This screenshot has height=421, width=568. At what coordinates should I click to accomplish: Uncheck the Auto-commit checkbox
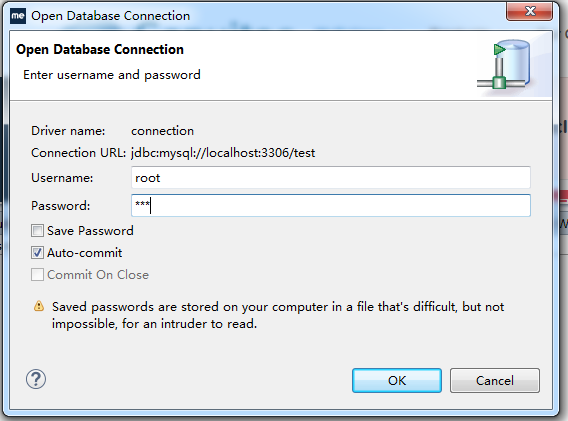point(37,253)
